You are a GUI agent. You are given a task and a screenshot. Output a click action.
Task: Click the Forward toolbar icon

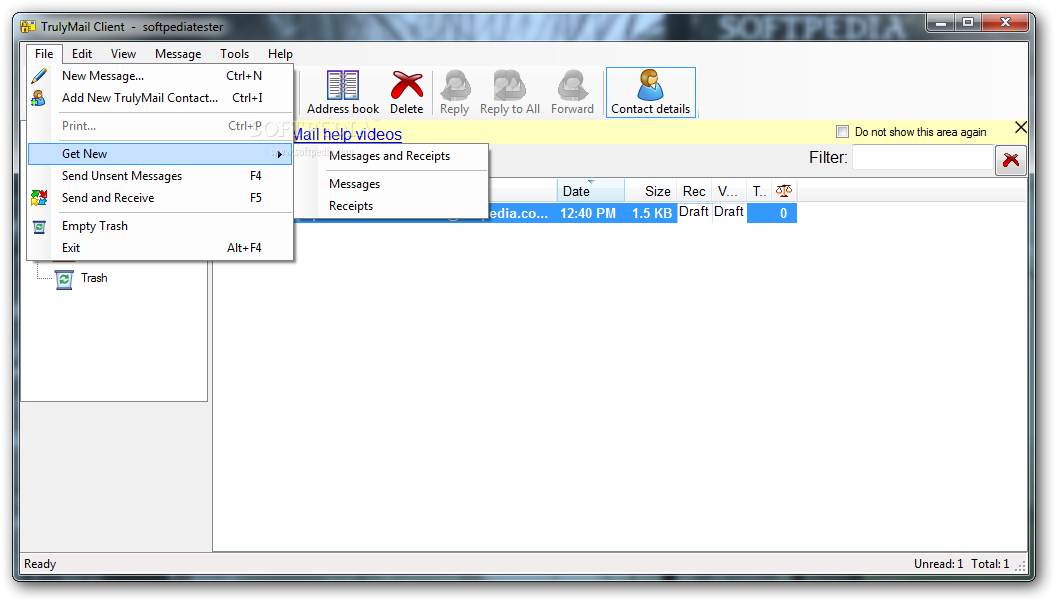[572, 92]
